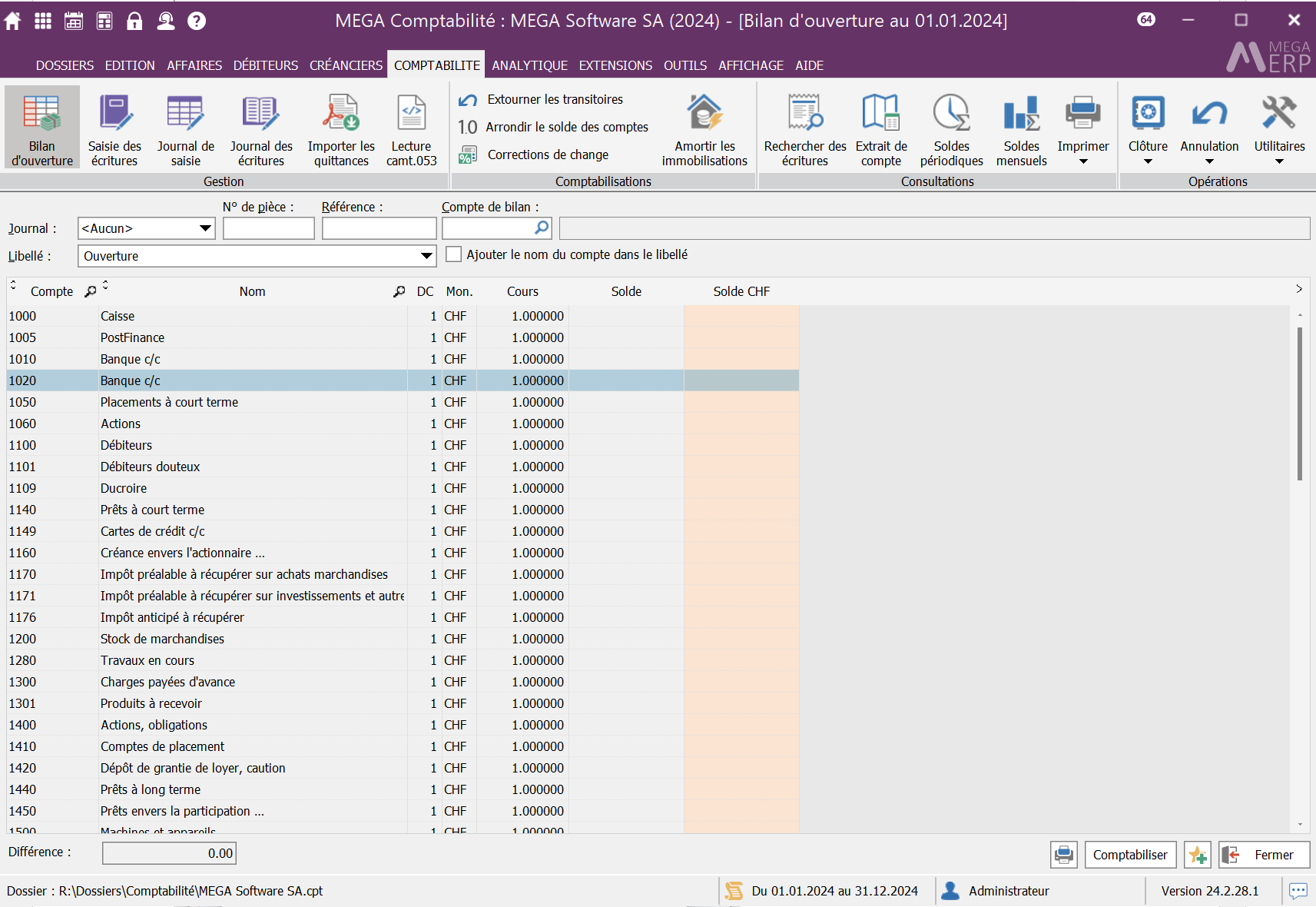Click the Compte de bilan search field

497,228
